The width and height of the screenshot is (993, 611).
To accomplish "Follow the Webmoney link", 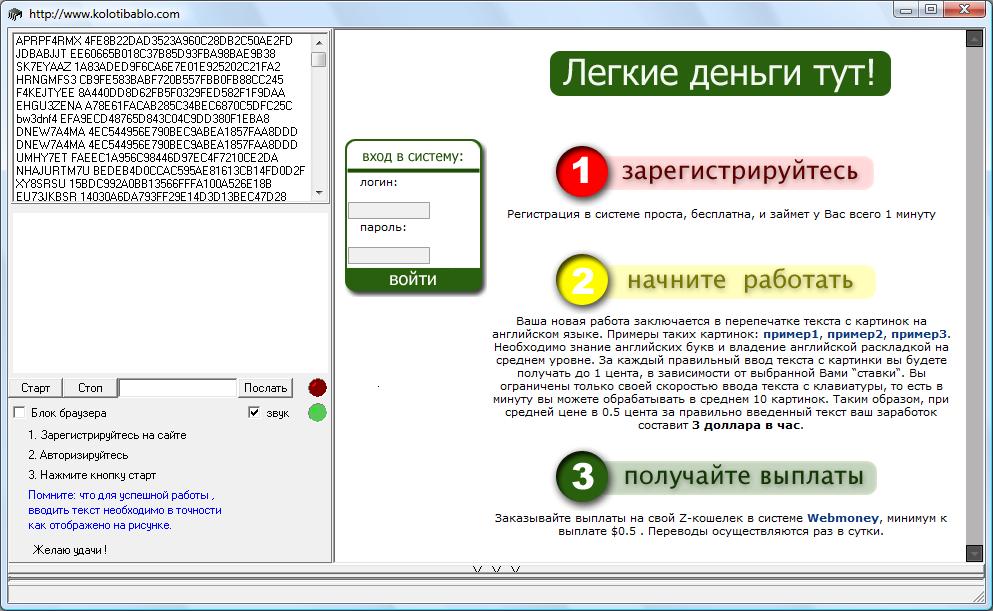I will [843, 518].
